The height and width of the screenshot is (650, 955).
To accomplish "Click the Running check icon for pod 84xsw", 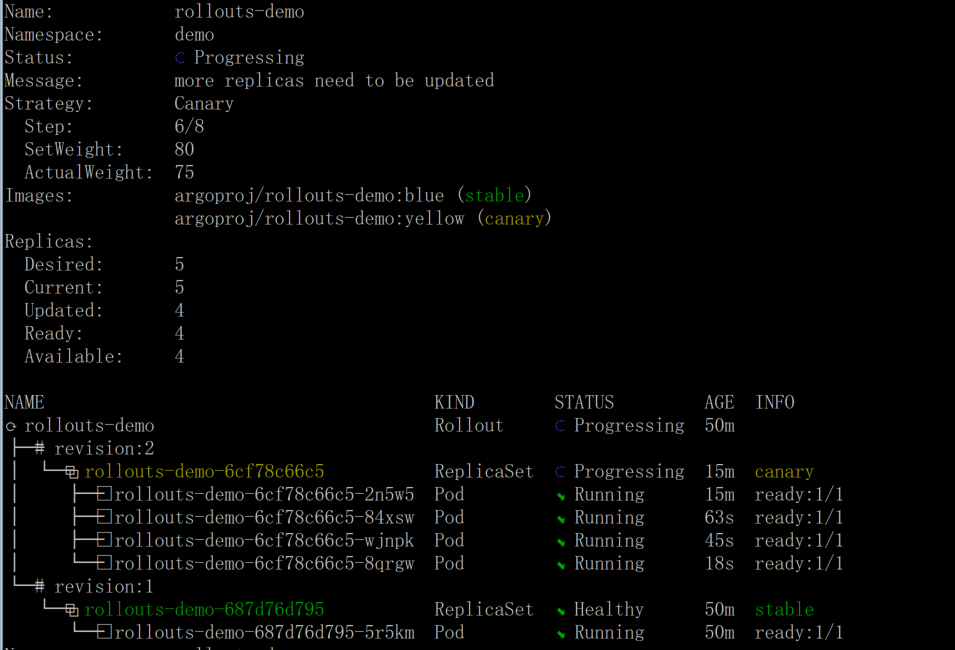I will pos(561,519).
